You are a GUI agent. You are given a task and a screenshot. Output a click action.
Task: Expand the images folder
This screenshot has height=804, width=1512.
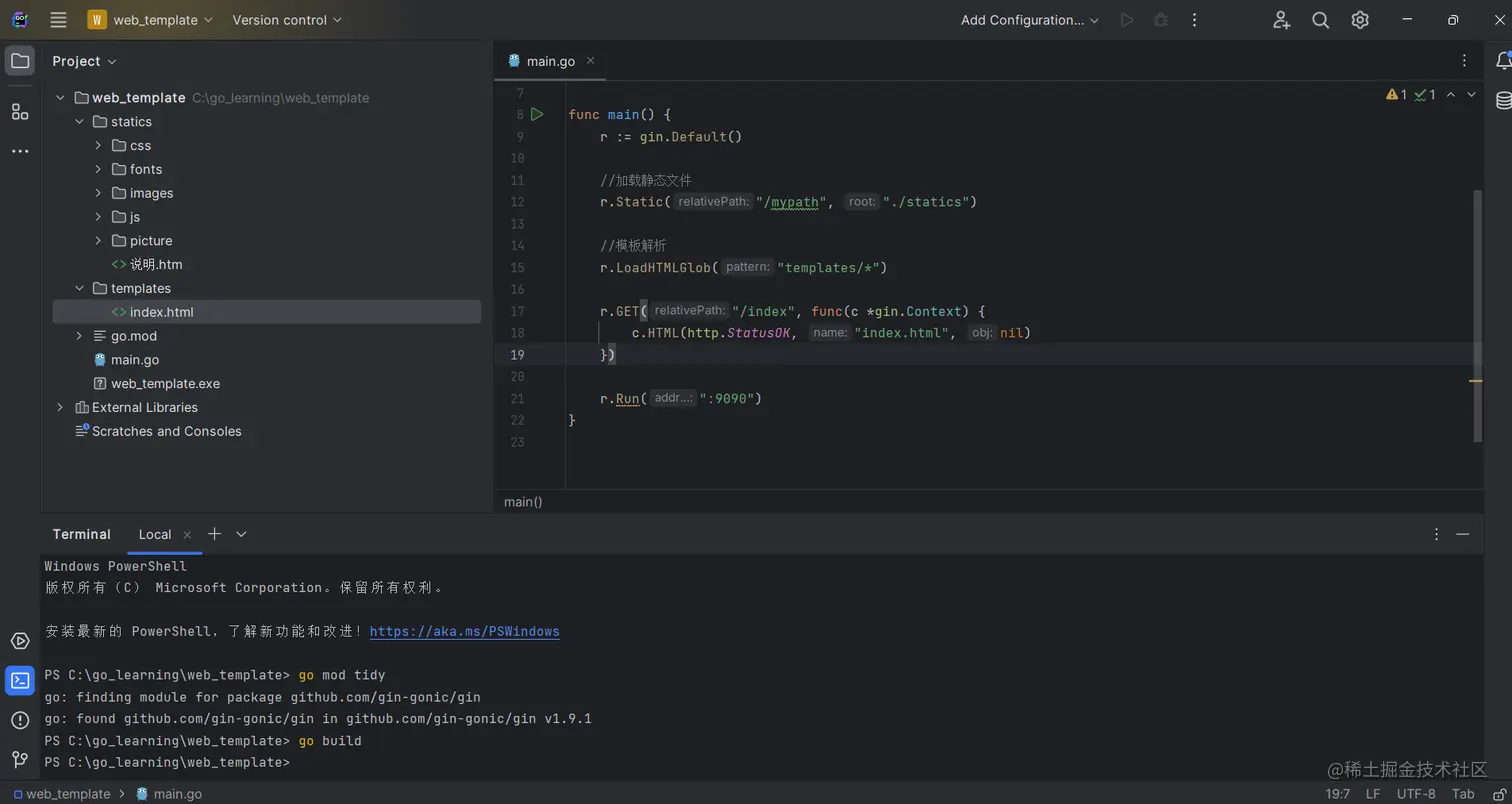(98, 193)
